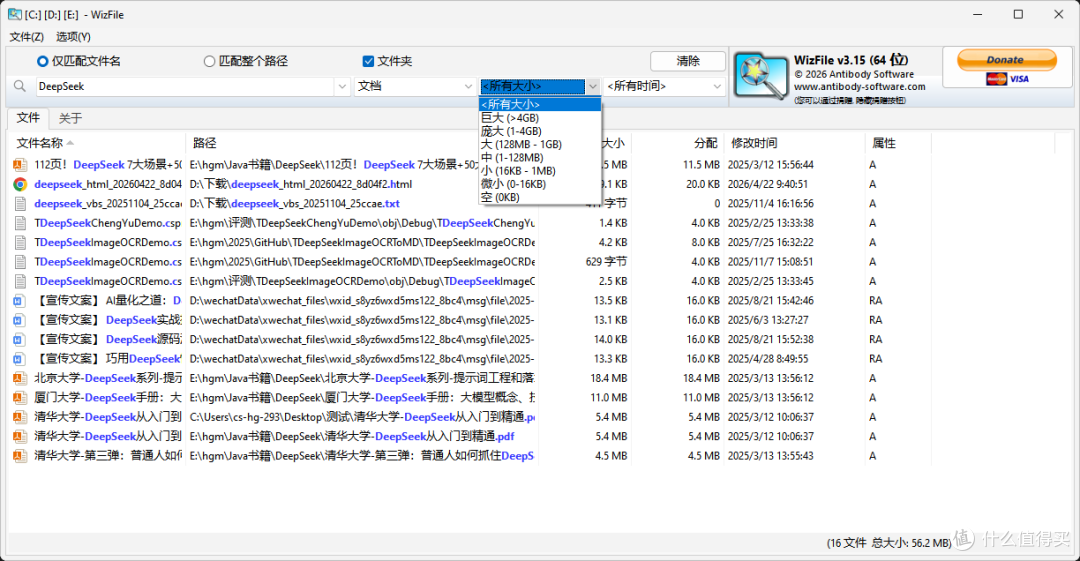Click modified time 2025/4/28 8:49:55

click(768, 358)
